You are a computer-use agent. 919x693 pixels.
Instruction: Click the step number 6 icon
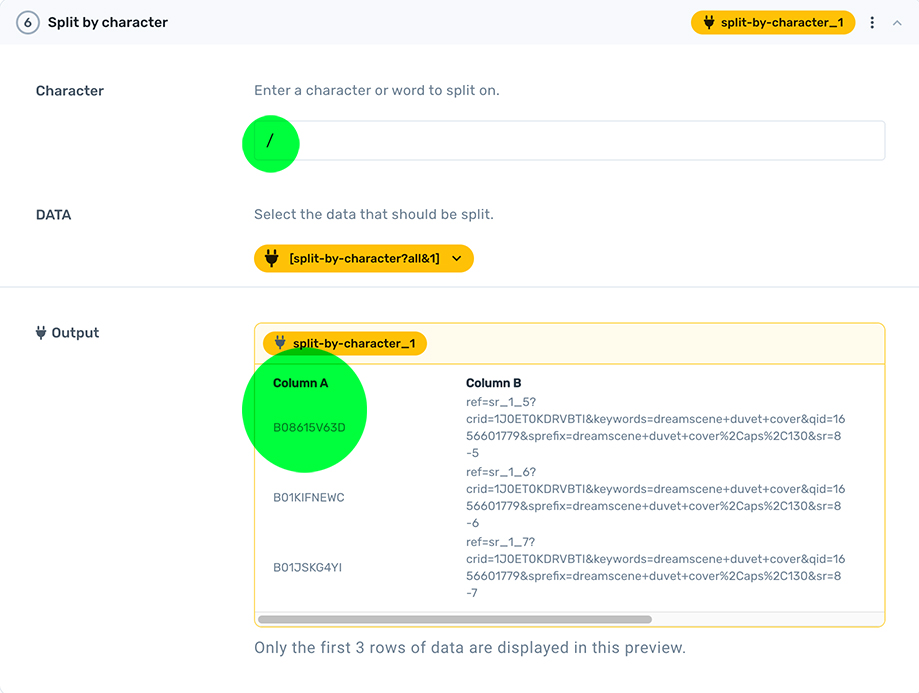28,22
